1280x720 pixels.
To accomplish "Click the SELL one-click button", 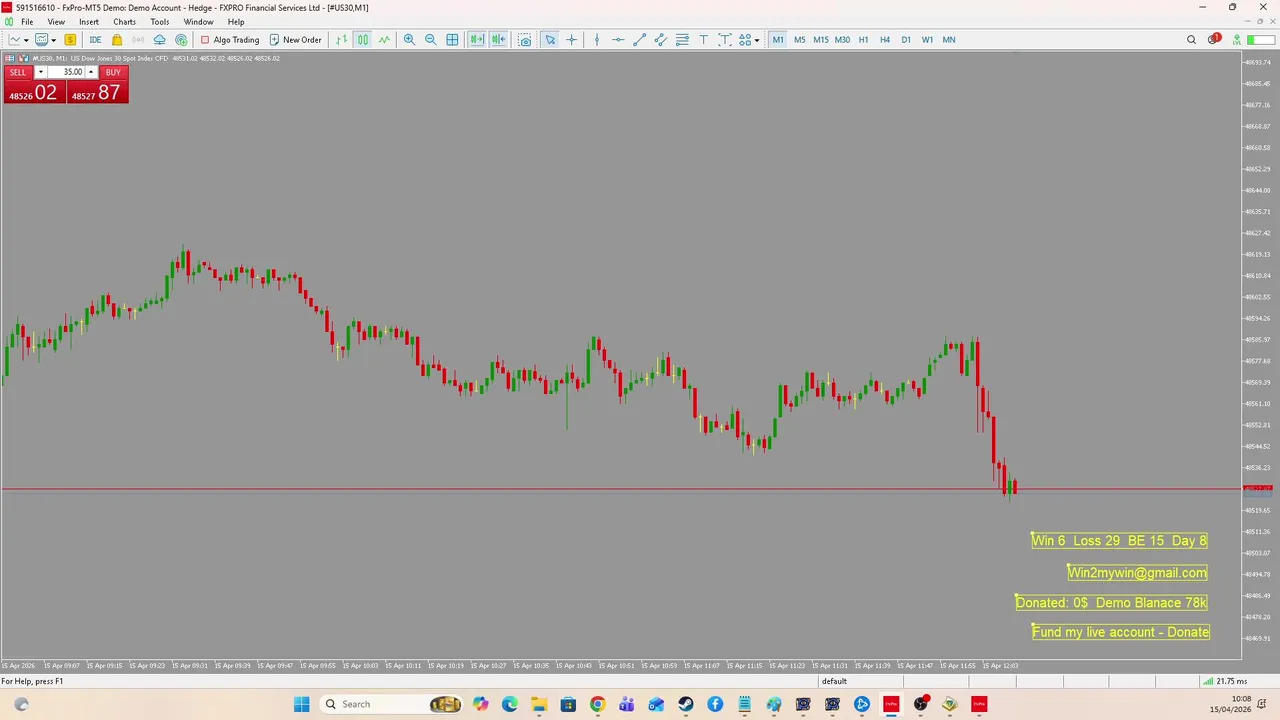I will (18, 72).
